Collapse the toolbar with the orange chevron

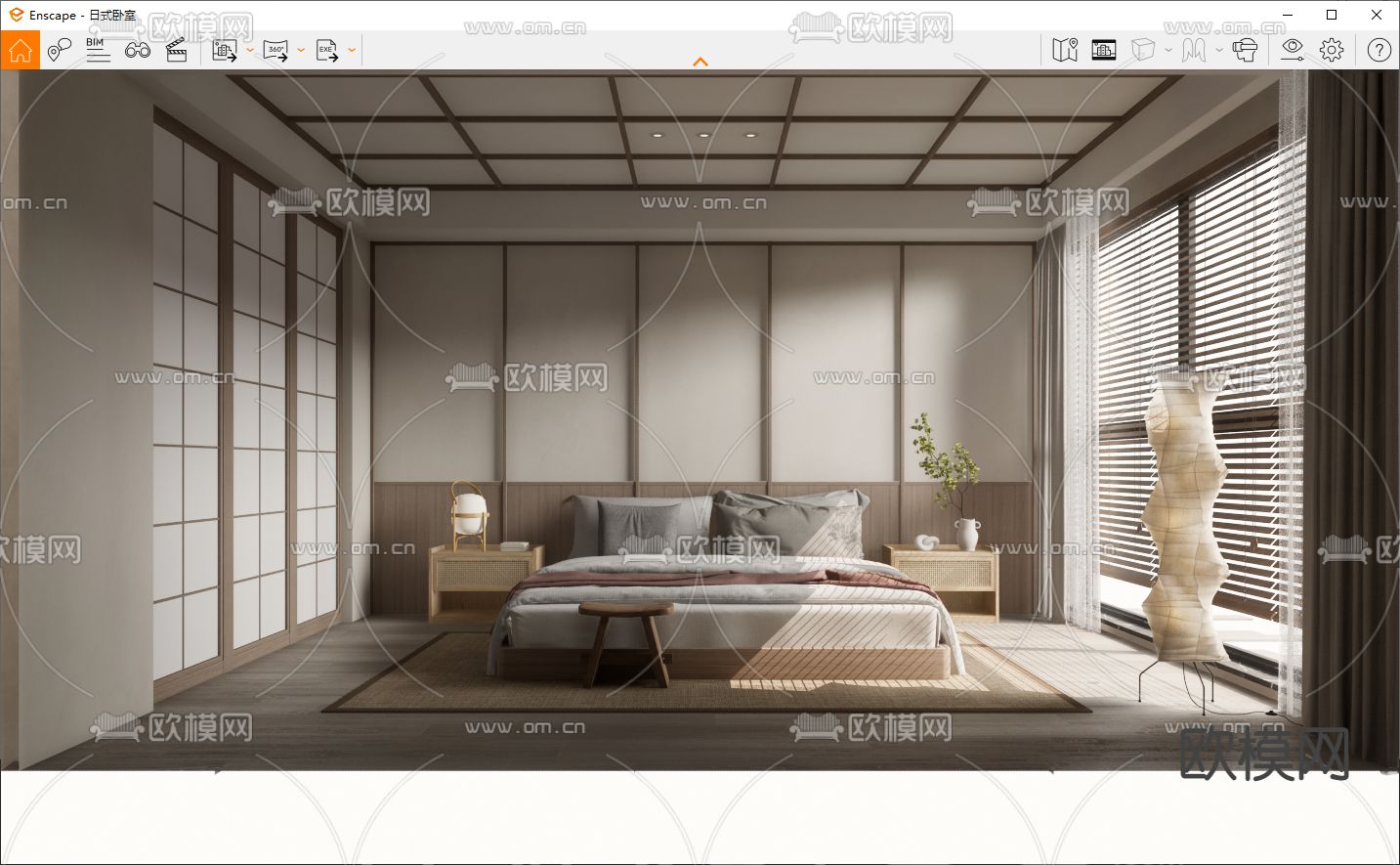700,62
